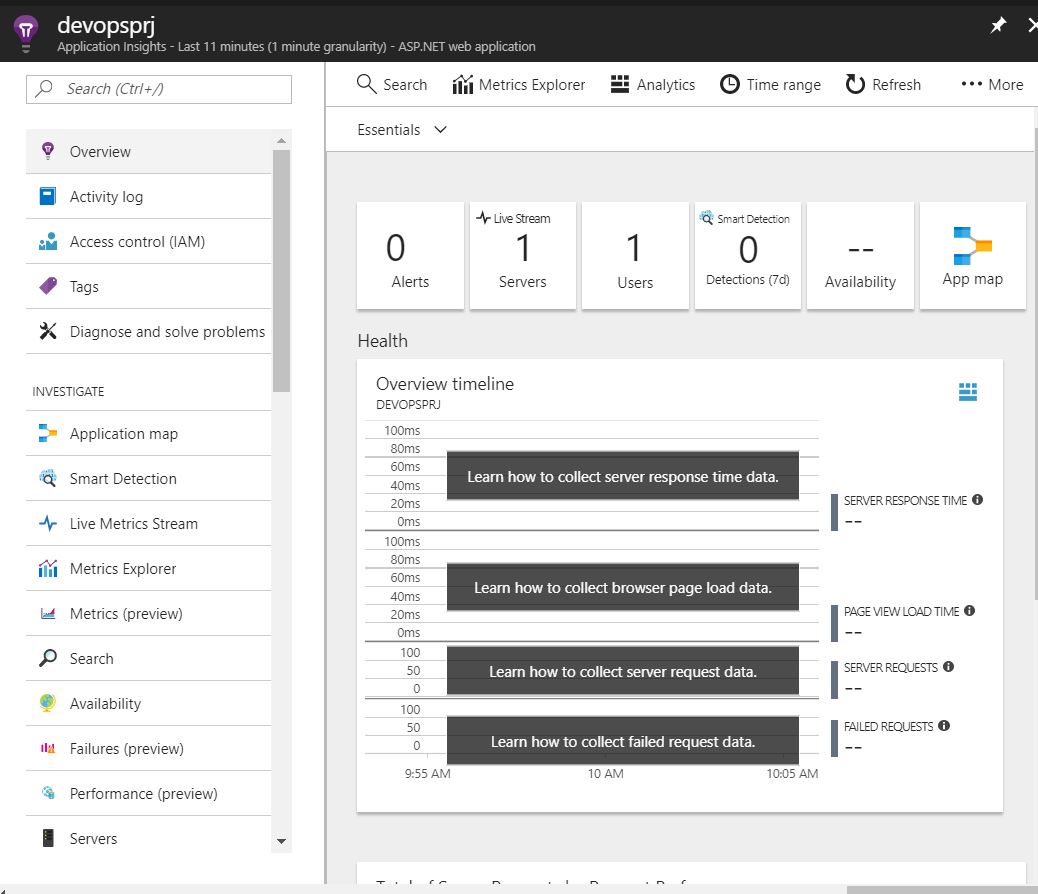Click the Analytics grid icon in toolbar

tap(620, 84)
